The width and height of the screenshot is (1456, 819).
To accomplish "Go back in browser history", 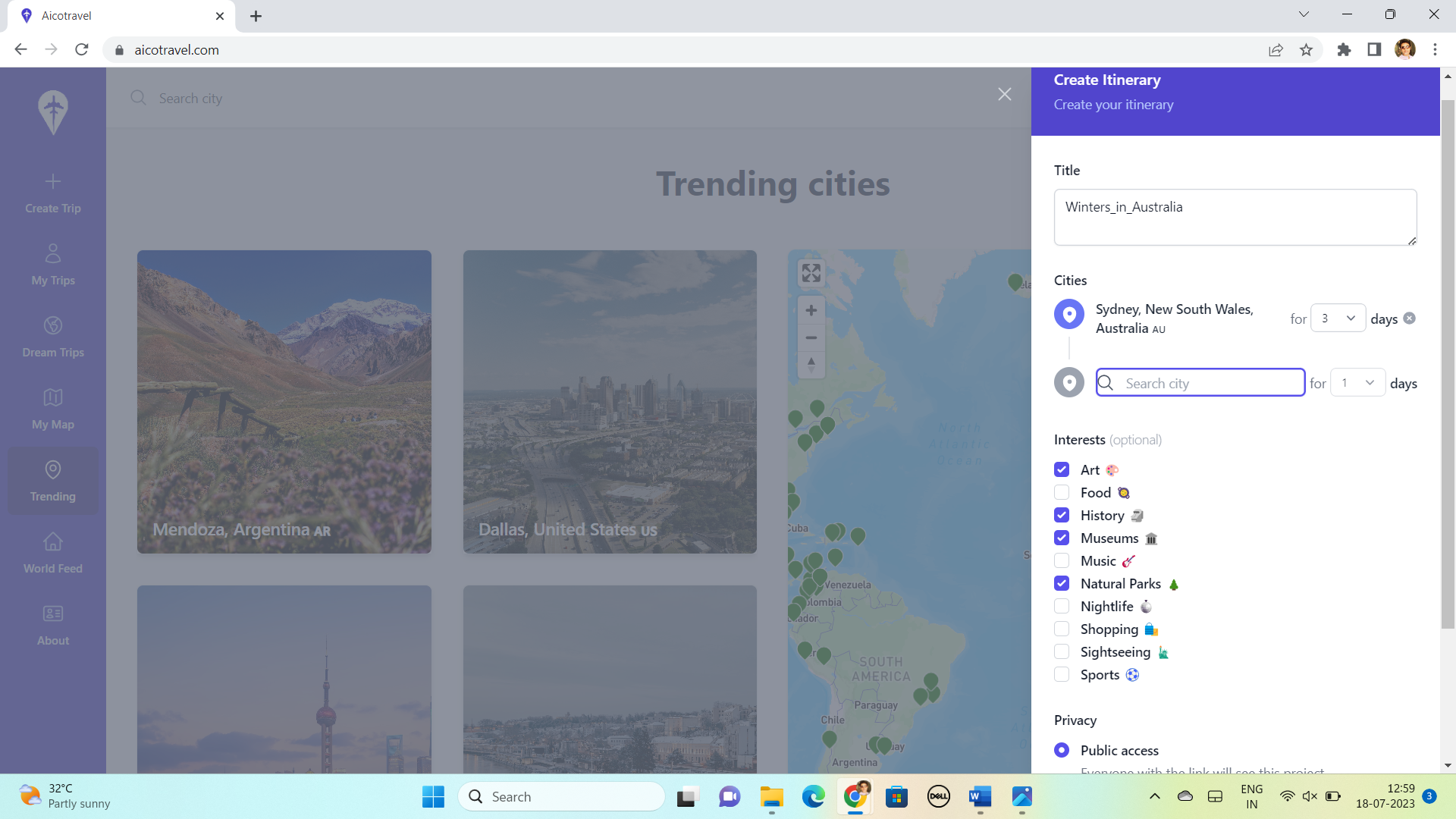I will point(20,49).
